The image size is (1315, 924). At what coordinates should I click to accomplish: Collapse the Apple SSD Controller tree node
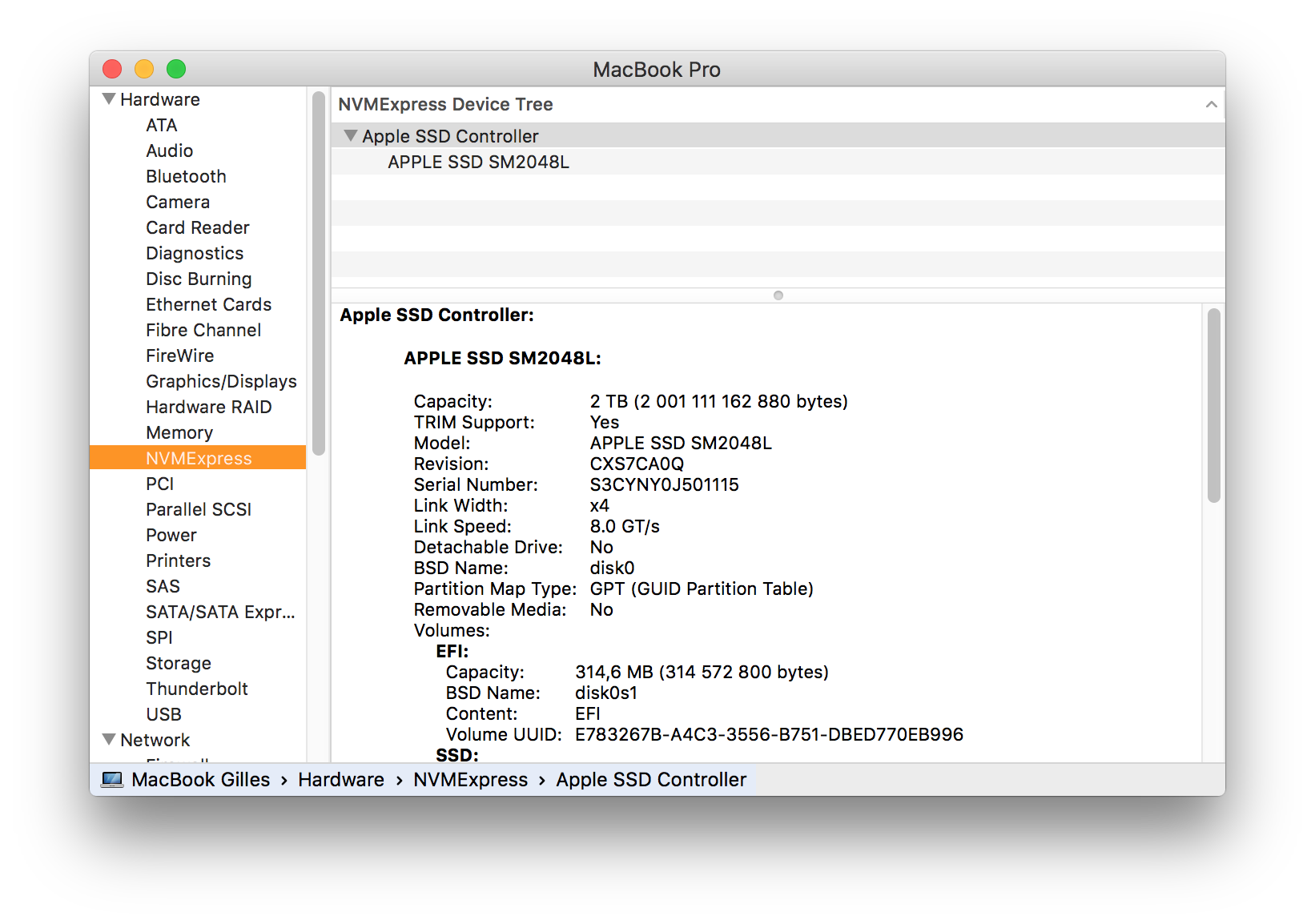350,136
